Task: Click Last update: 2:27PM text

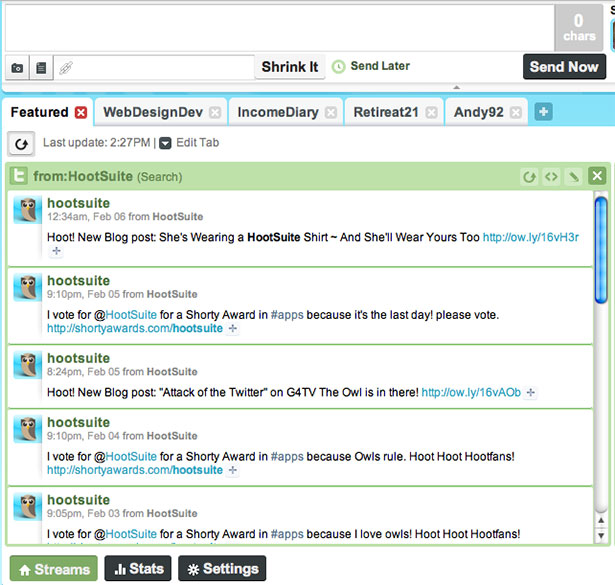Action: coord(96,143)
